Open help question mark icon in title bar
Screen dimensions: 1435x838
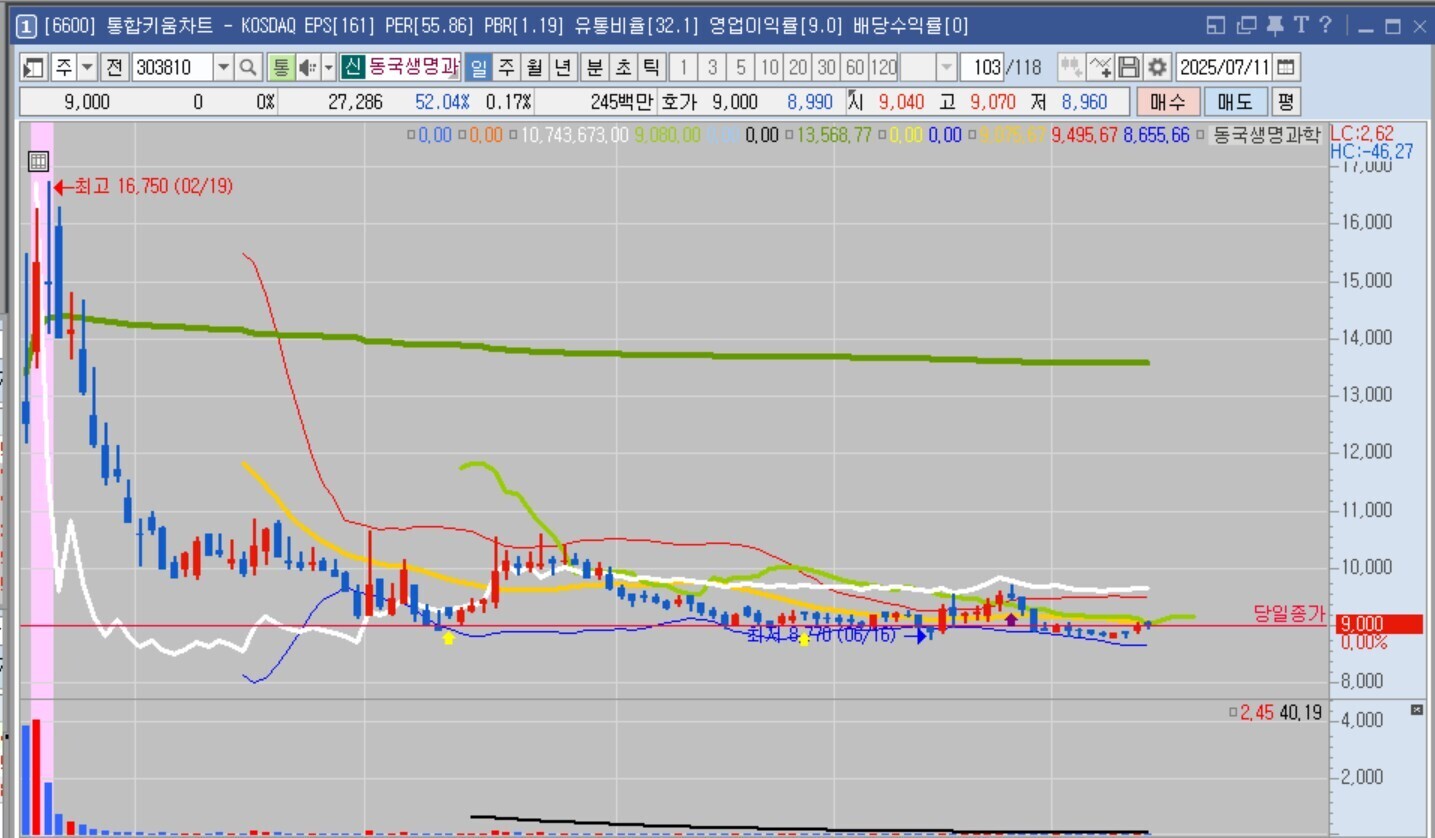[x=1325, y=26]
